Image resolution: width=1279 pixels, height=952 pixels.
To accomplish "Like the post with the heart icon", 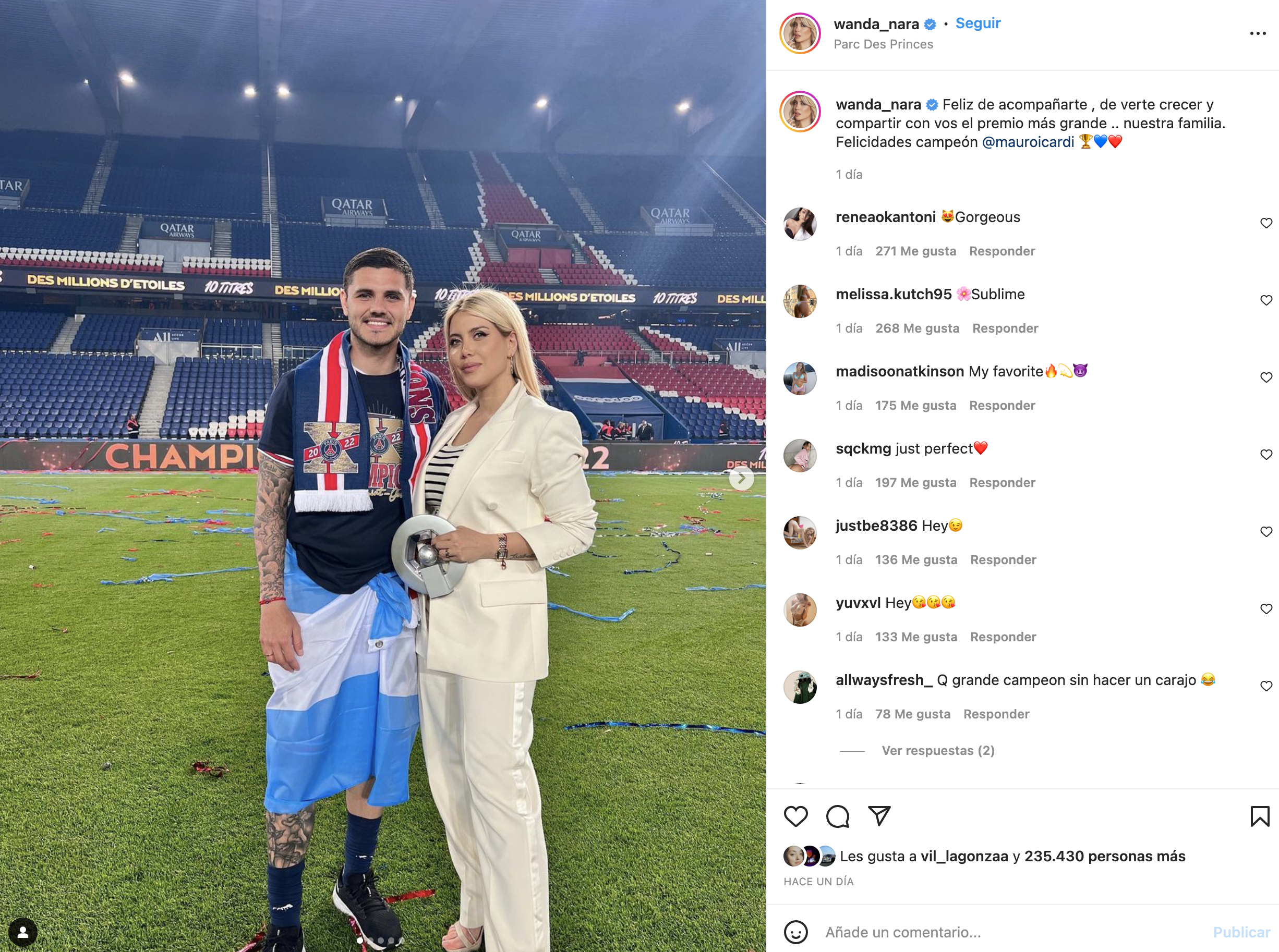I will [x=796, y=816].
